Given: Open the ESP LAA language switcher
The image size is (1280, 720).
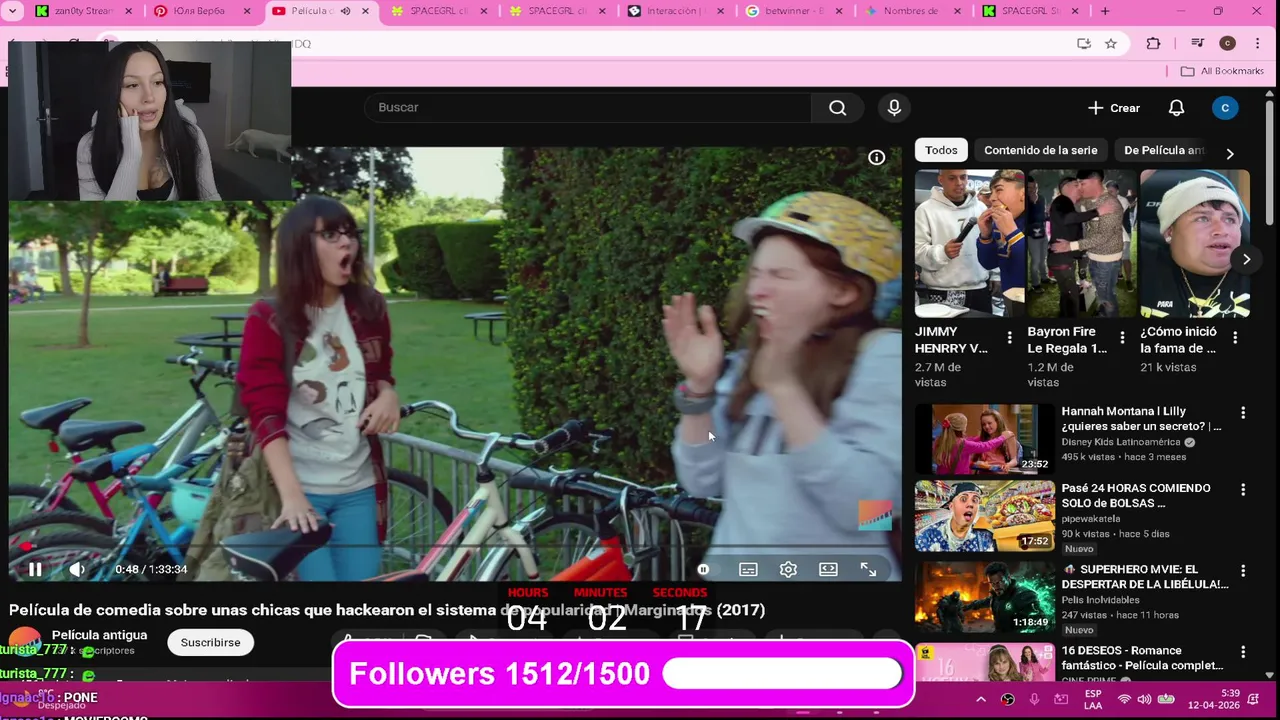Looking at the screenshot, I should pos(1093,699).
